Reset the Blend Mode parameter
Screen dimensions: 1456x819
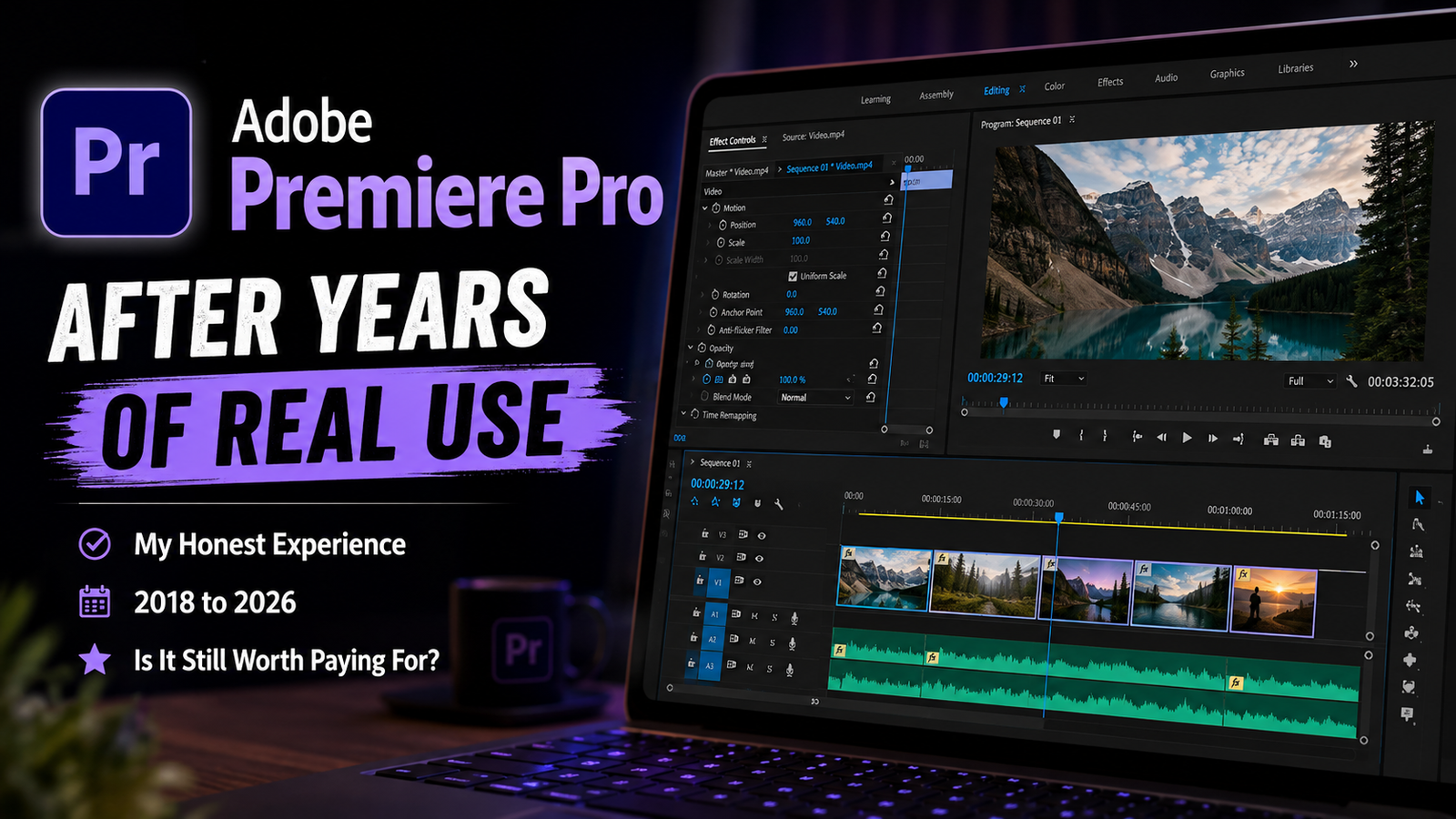pyautogui.click(x=871, y=397)
